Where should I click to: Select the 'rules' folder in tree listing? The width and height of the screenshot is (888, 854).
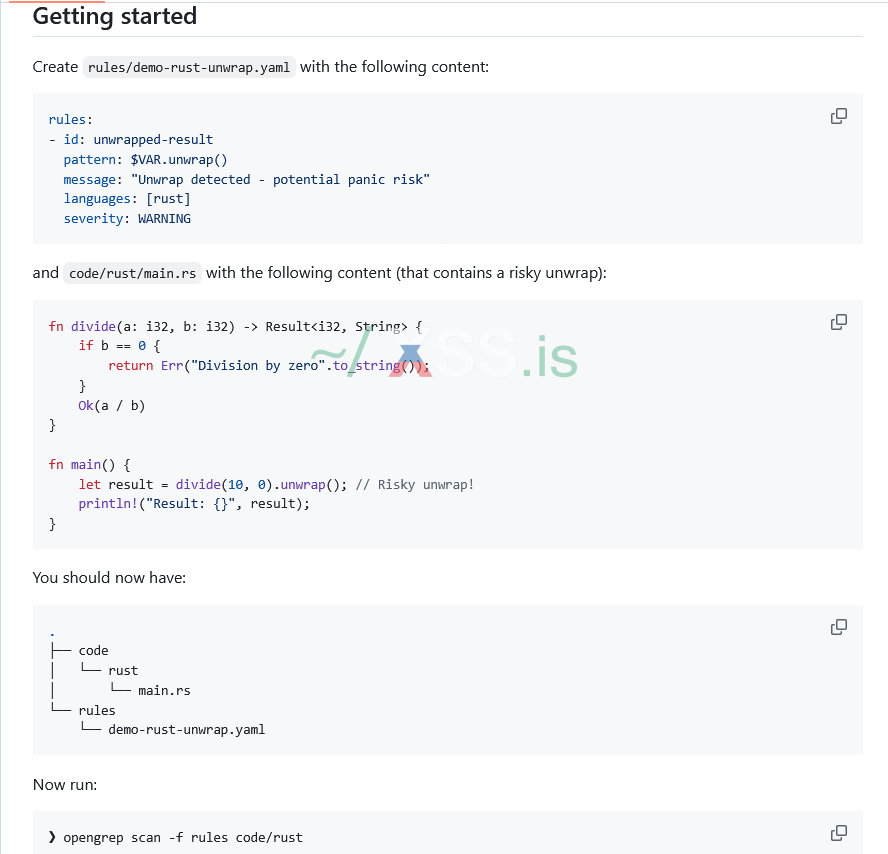click(x=97, y=711)
